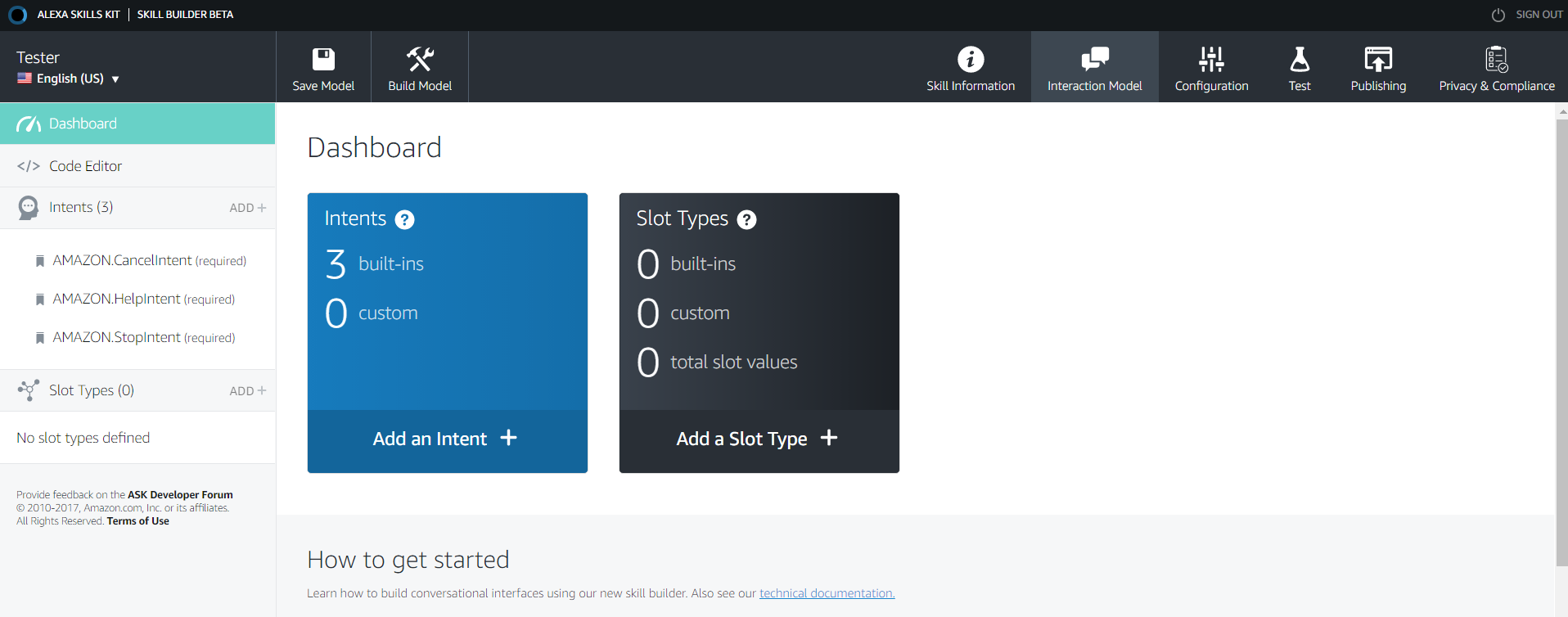Open the Code Editor sidebar item
The height and width of the screenshot is (617, 1568).
click(85, 166)
